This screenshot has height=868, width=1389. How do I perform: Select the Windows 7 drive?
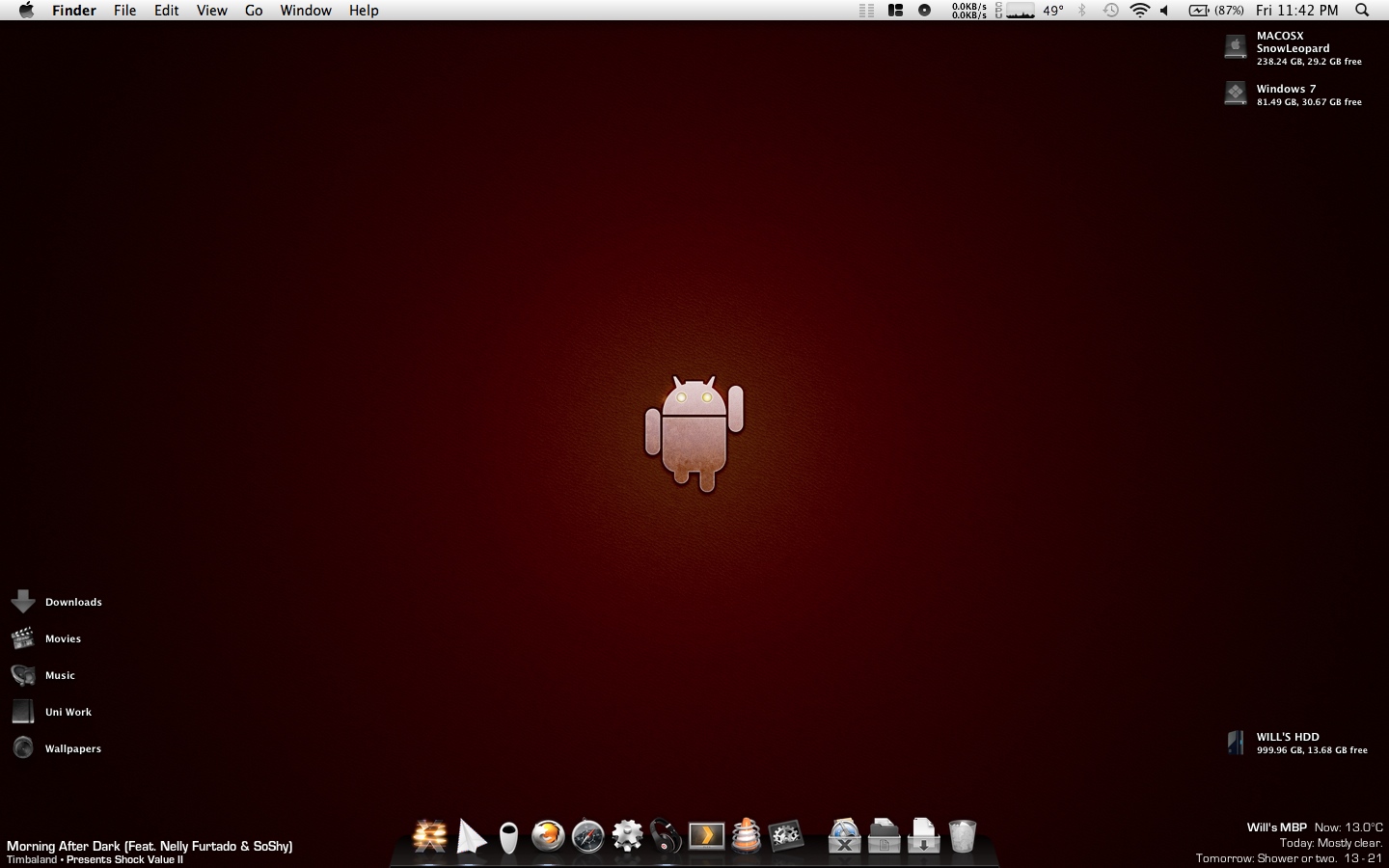[1294, 95]
